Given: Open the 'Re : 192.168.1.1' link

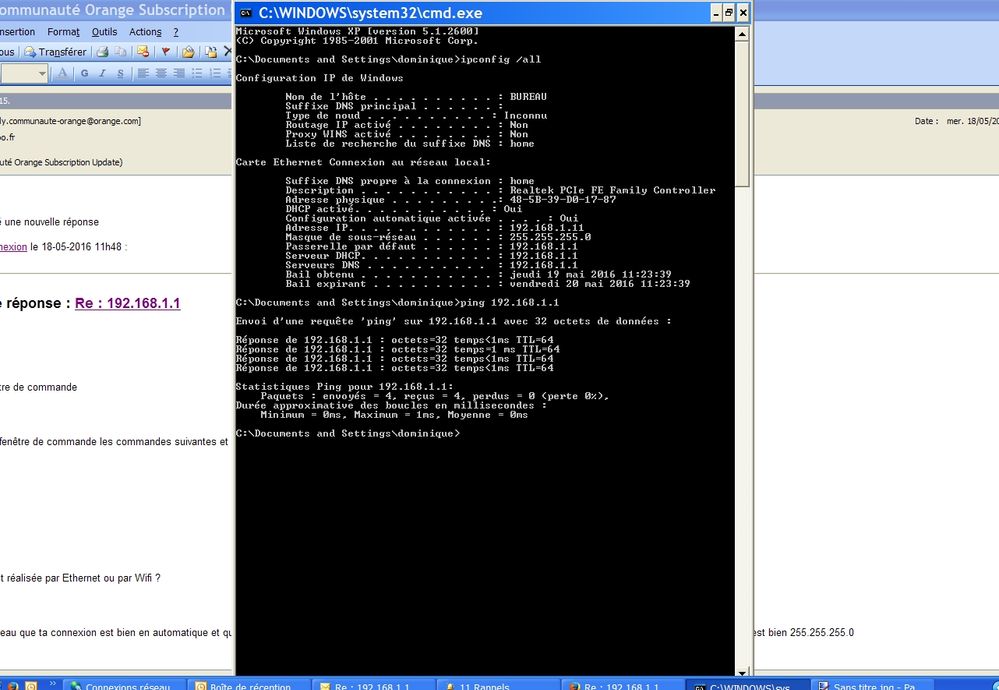Looking at the screenshot, I should tap(127, 303).
